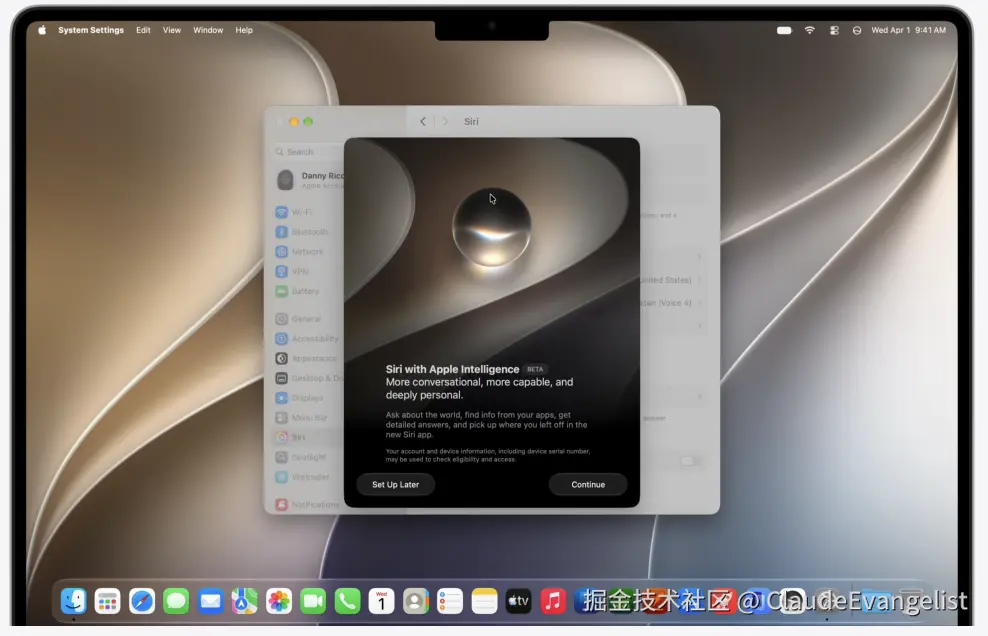The image size is (988, 636).
Task: Open the Edit menu
Action: coord(143,30)
